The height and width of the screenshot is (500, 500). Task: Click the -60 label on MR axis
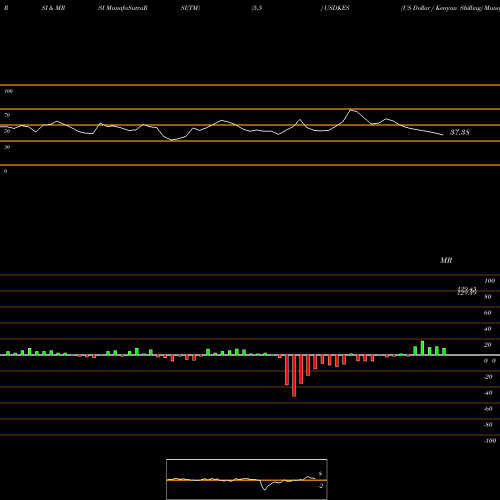488,409
